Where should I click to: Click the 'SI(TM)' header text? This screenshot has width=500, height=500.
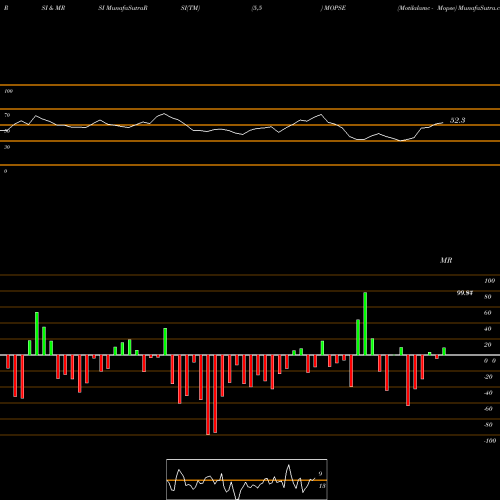190,8
